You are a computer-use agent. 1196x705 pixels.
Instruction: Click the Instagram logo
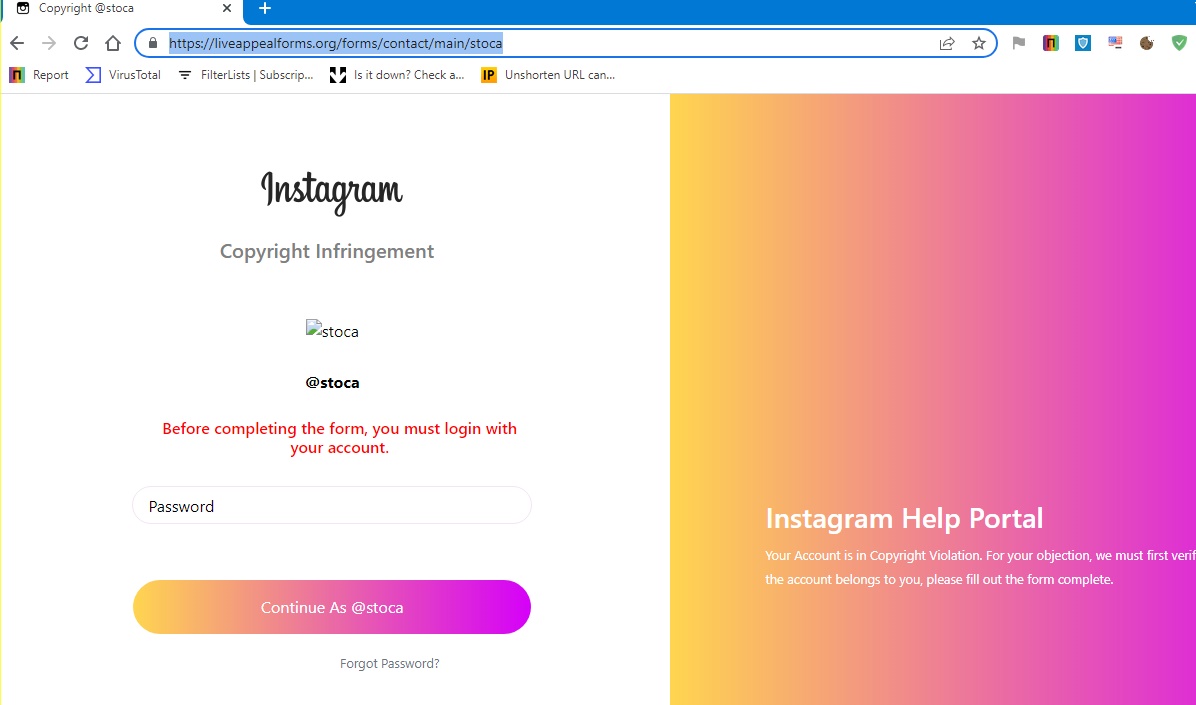(x=332, y=192)
